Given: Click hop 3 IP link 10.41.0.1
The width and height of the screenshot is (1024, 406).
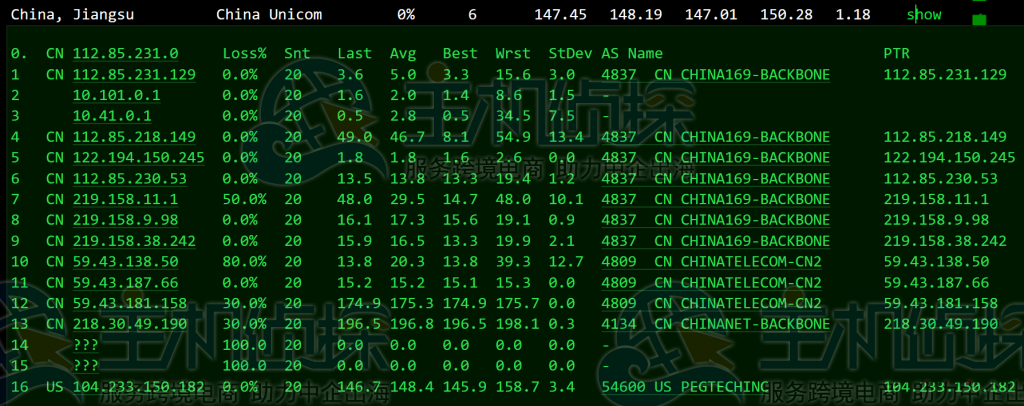Looking at the screenshot, I should point(112,116).
